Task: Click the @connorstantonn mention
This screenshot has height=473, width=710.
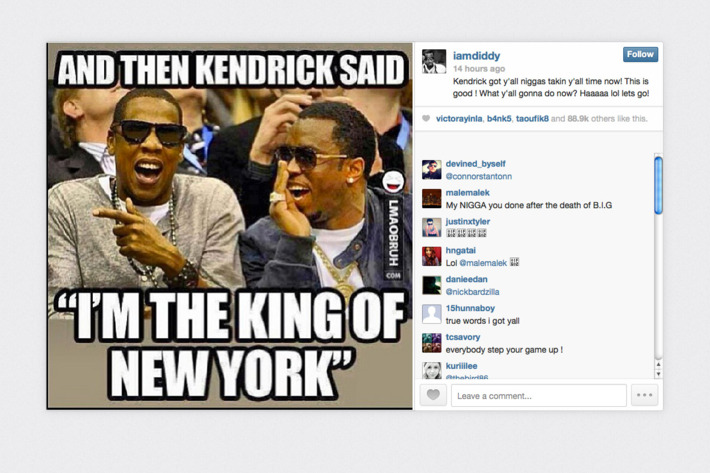Action: (479, 176)
